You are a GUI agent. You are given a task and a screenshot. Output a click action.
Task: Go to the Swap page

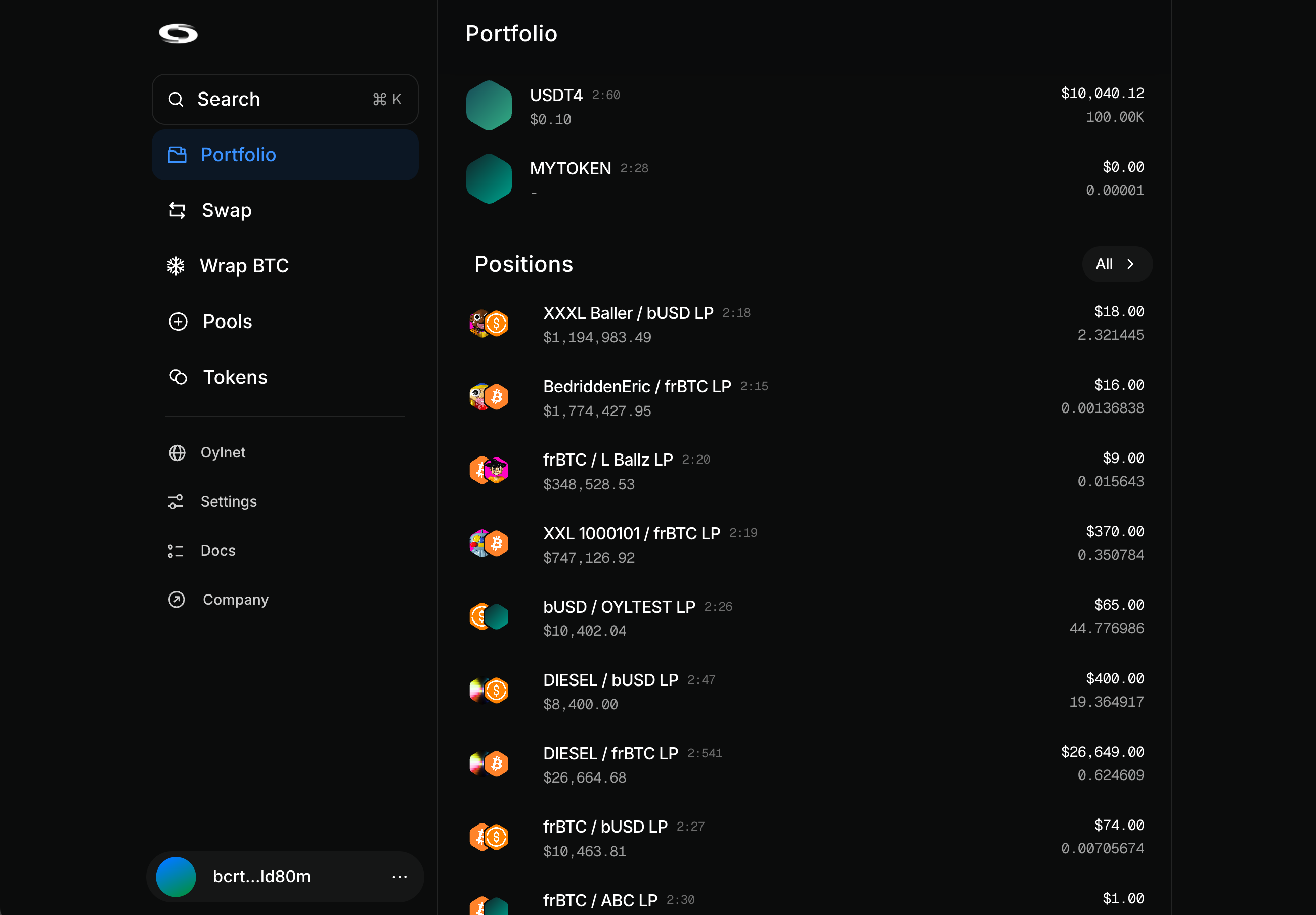click(x=285, y=210)
